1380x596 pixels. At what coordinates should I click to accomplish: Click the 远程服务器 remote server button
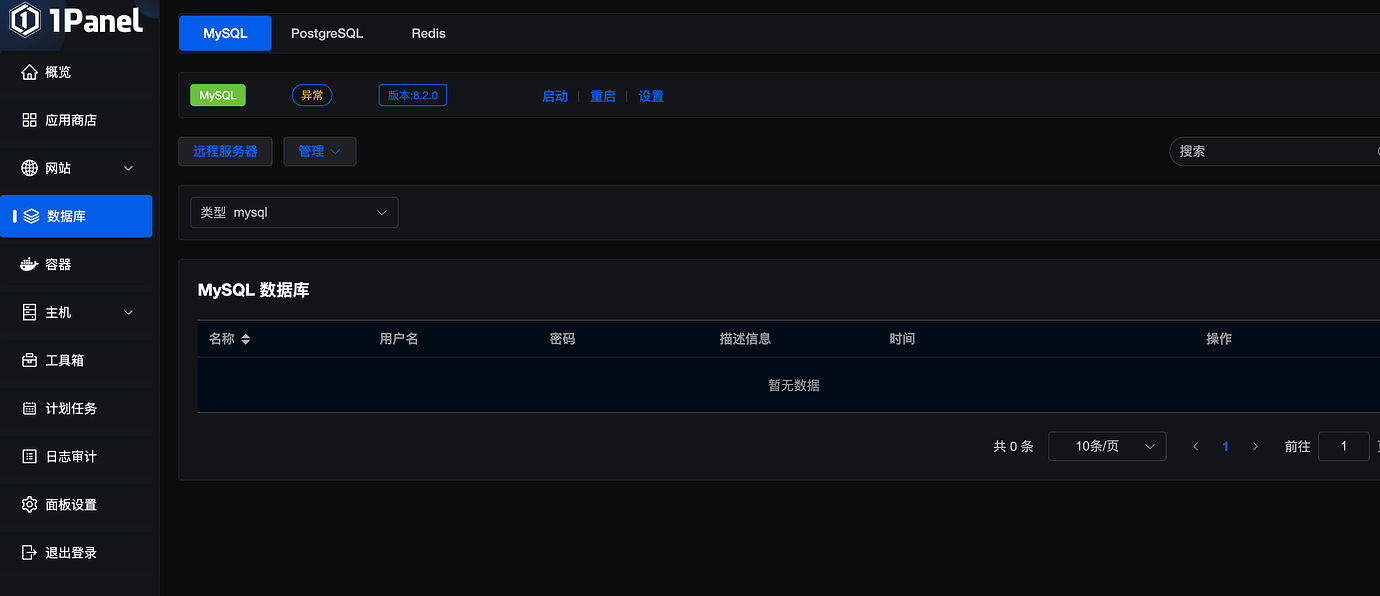pos(225,151)
